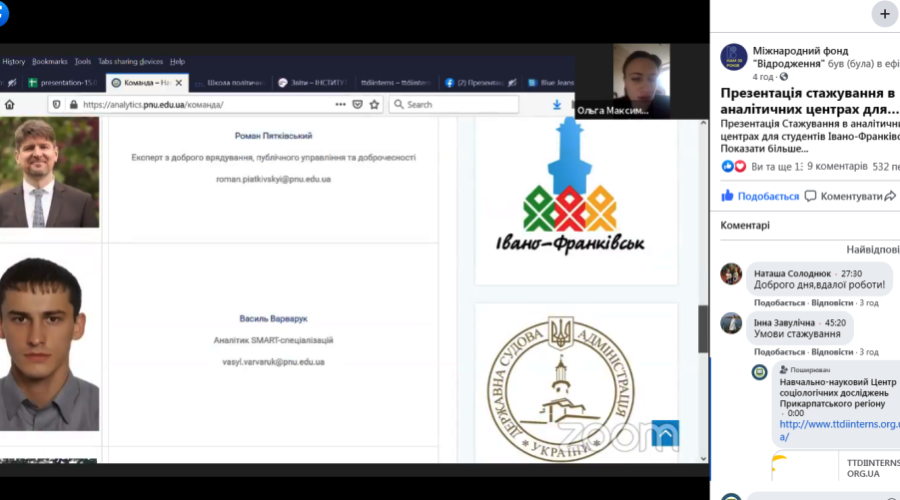Like the post with Подобається button
Screen dimensions: 900x500
click(760, 196)
